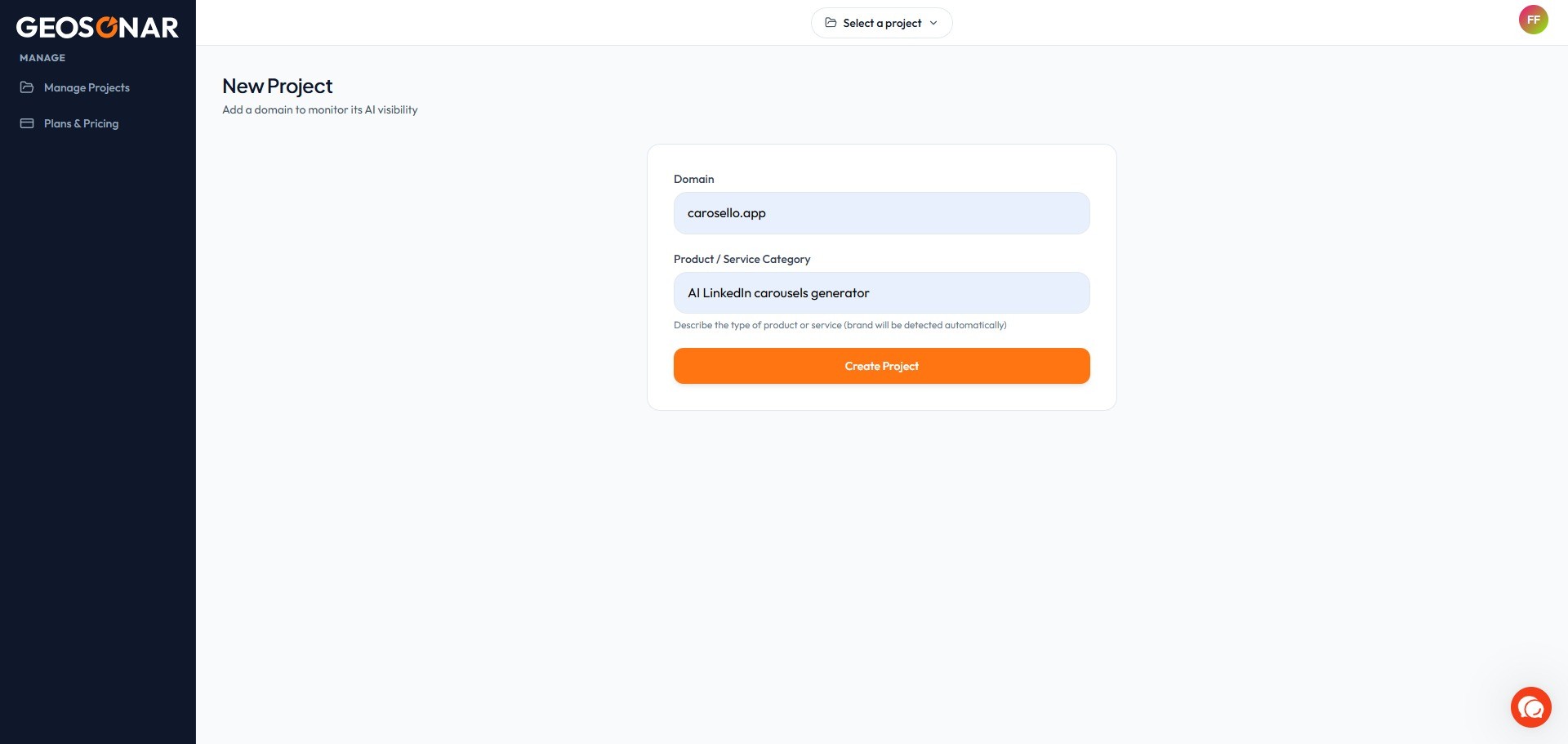The width and height of the screenshot is (1568, 744).
Task: Focus the Domain input field
Action: [x=881, y=213]
